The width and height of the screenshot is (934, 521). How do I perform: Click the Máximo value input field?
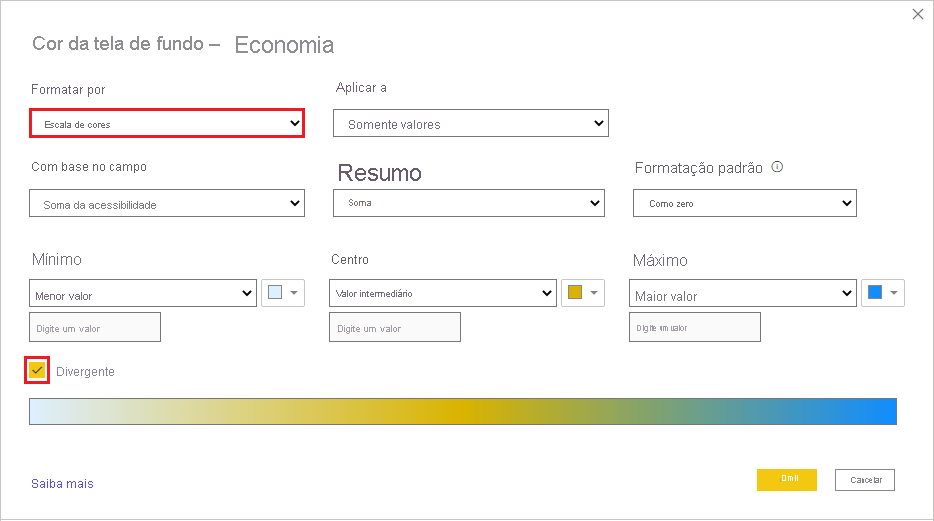[695, 327]
